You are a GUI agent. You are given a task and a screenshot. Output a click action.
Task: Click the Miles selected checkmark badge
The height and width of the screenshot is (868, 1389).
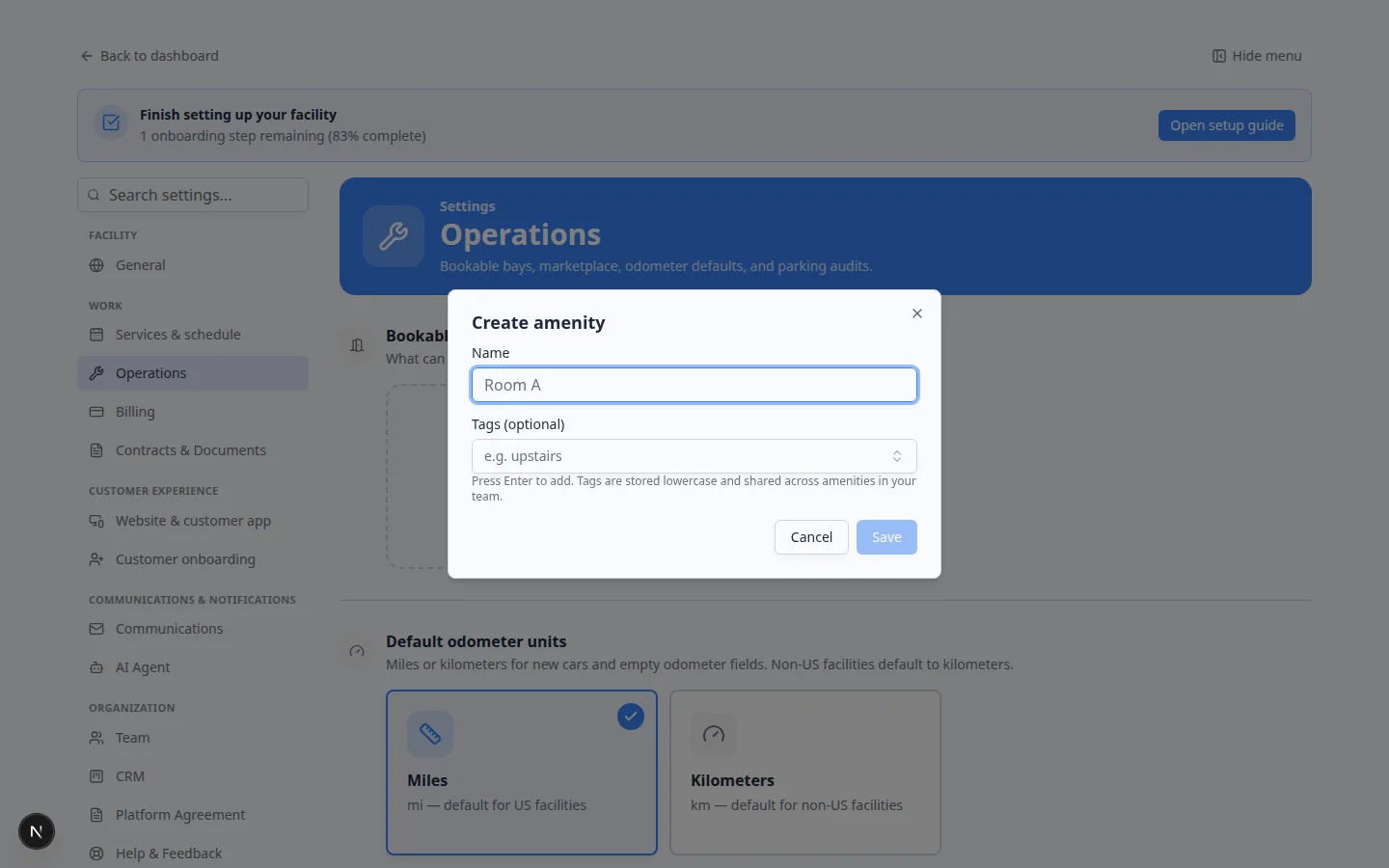point(631,717)
